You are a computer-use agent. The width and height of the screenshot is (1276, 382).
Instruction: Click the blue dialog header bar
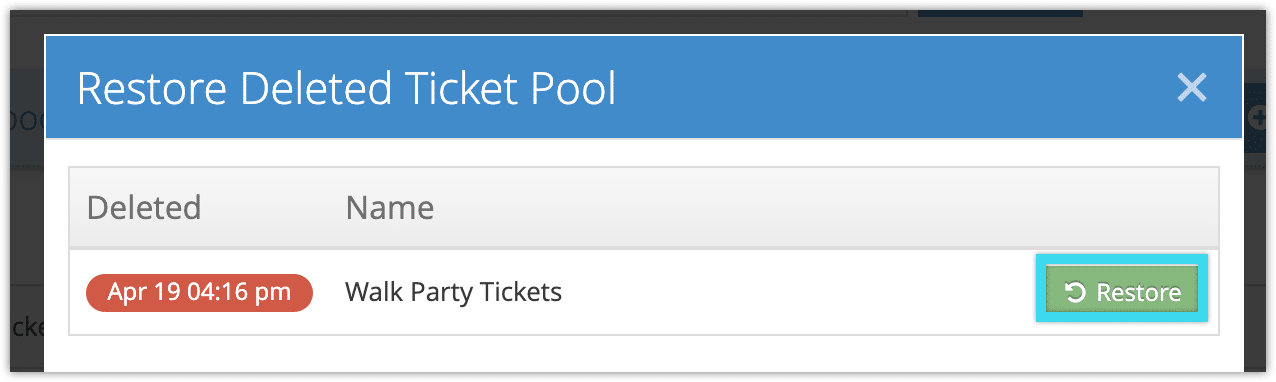click(x=644, y=88)
